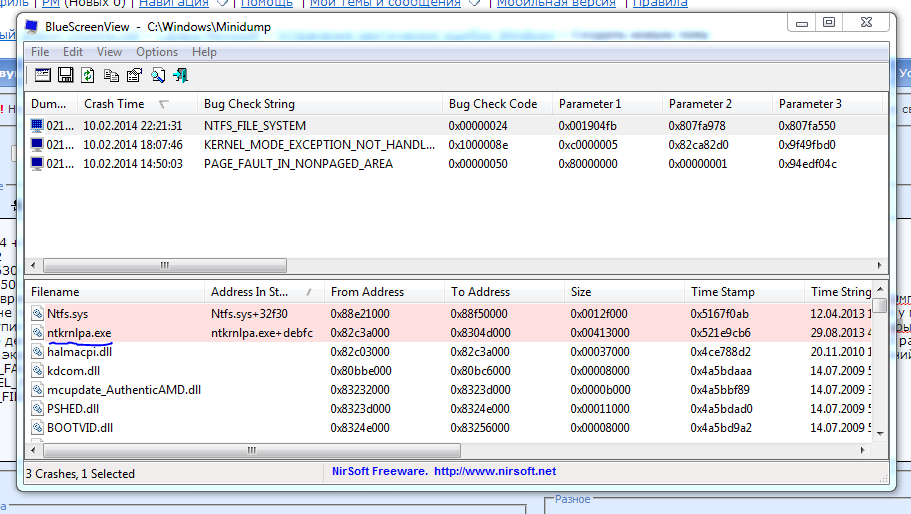Click Save Selected Items floppy icon
Screen dimensions: 911x514
pos(66,75)
